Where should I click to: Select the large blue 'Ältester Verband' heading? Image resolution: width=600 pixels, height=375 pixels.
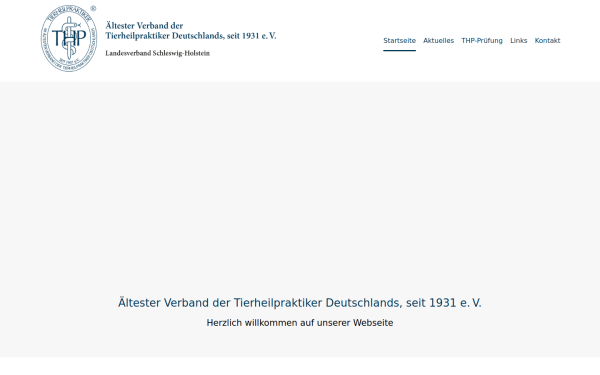coord(300,303)
